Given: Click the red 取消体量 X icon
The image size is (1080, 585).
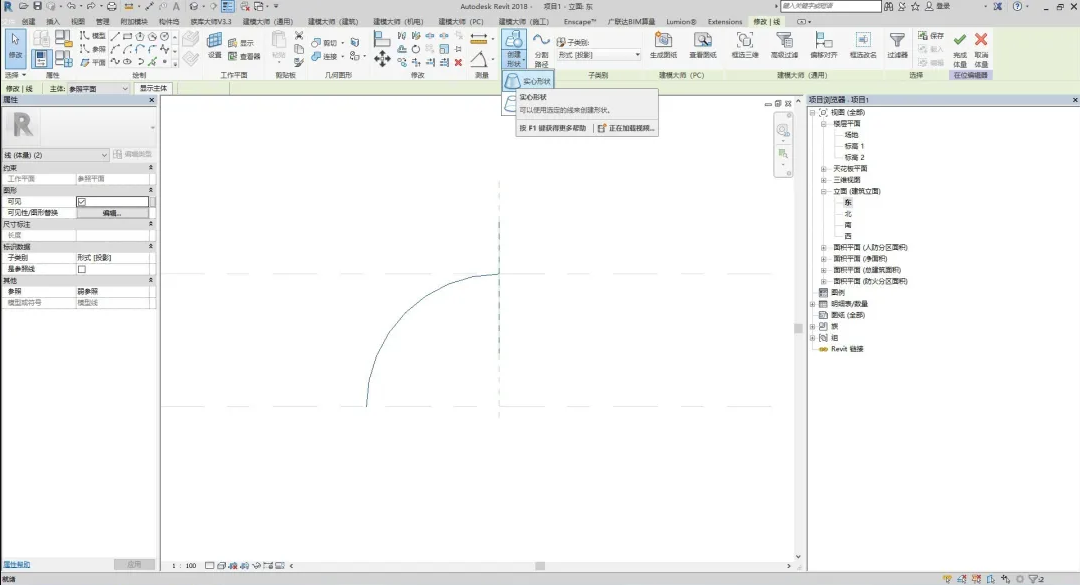Looking at the screenshot, I should pos(981,44).
